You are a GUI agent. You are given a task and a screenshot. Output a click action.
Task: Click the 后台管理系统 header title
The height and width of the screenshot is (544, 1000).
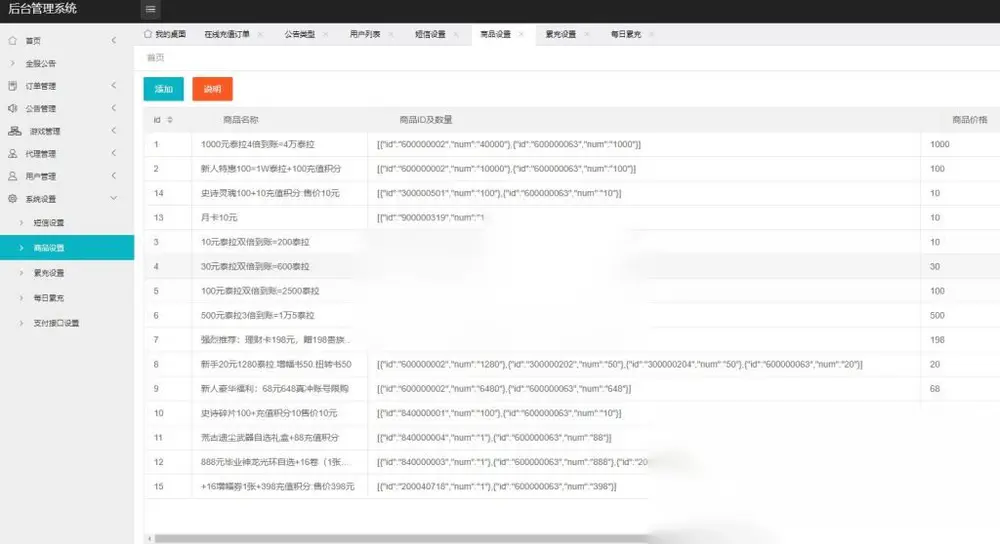pos(42,9)
